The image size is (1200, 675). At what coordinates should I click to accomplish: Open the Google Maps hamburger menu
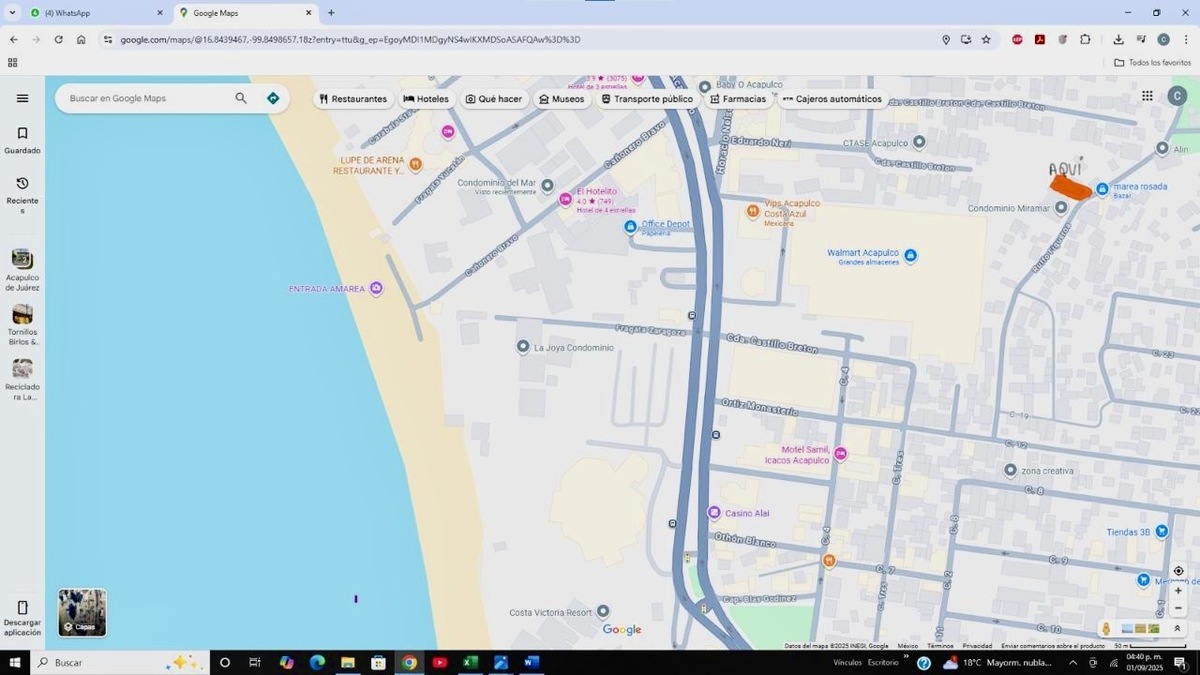tap(22, 98)
